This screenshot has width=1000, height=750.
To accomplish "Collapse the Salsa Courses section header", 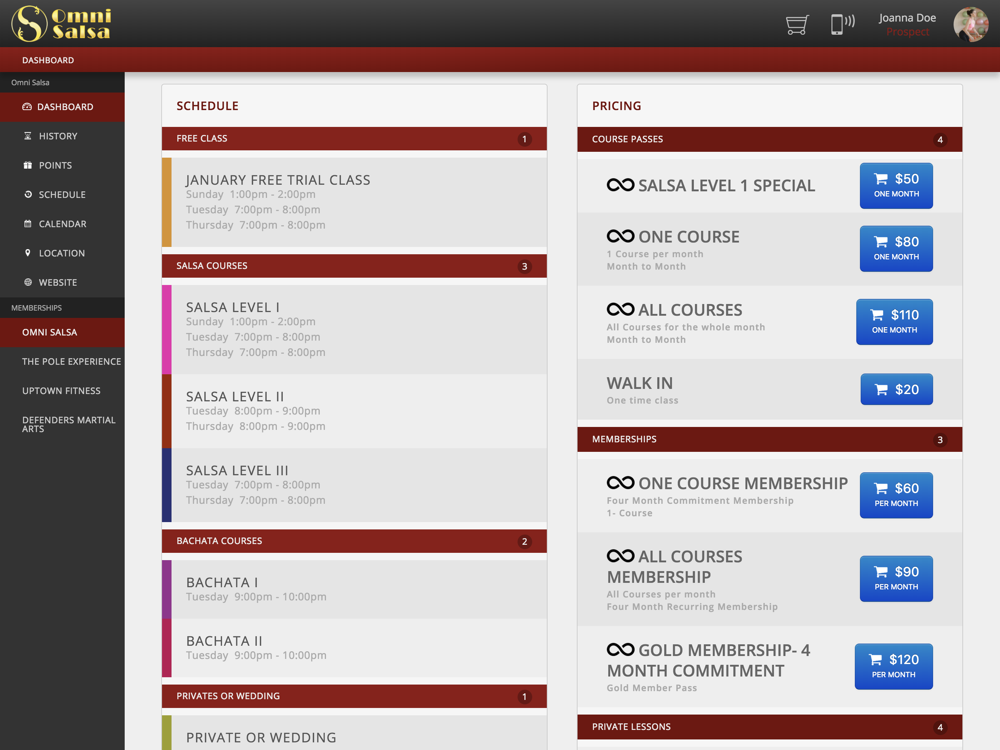I will pos(354,266).
